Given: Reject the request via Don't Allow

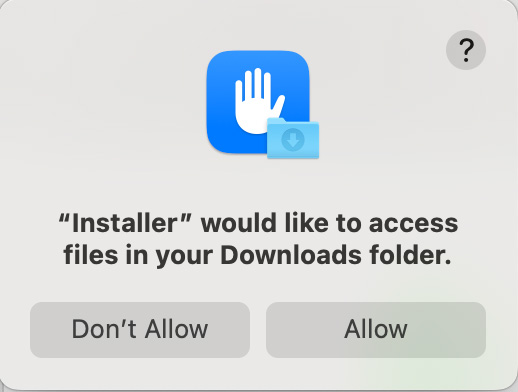Looking at the screenshot, I should [140, 330].
